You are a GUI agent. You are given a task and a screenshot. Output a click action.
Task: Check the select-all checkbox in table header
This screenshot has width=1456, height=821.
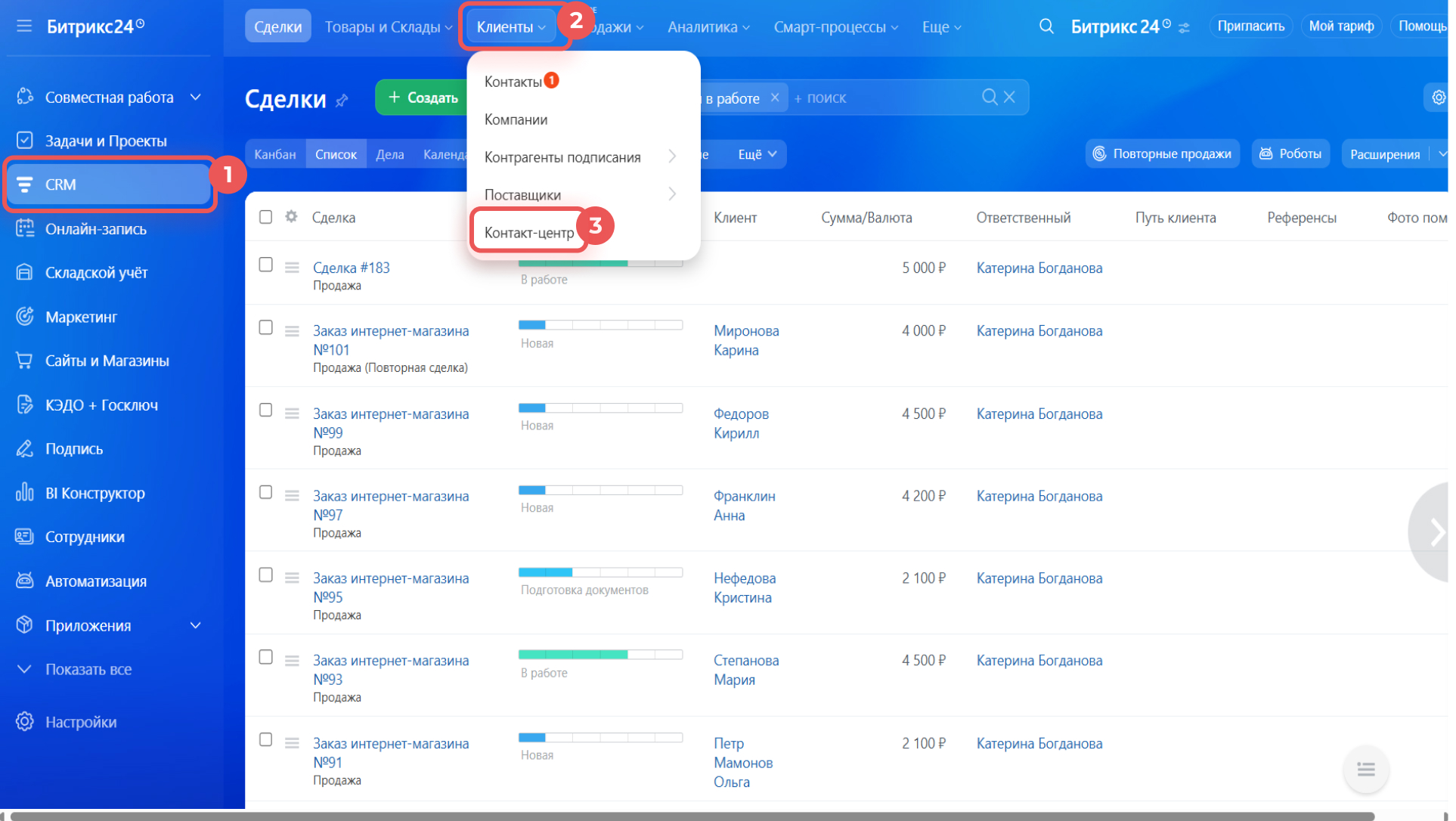click(x=265, y=217)
